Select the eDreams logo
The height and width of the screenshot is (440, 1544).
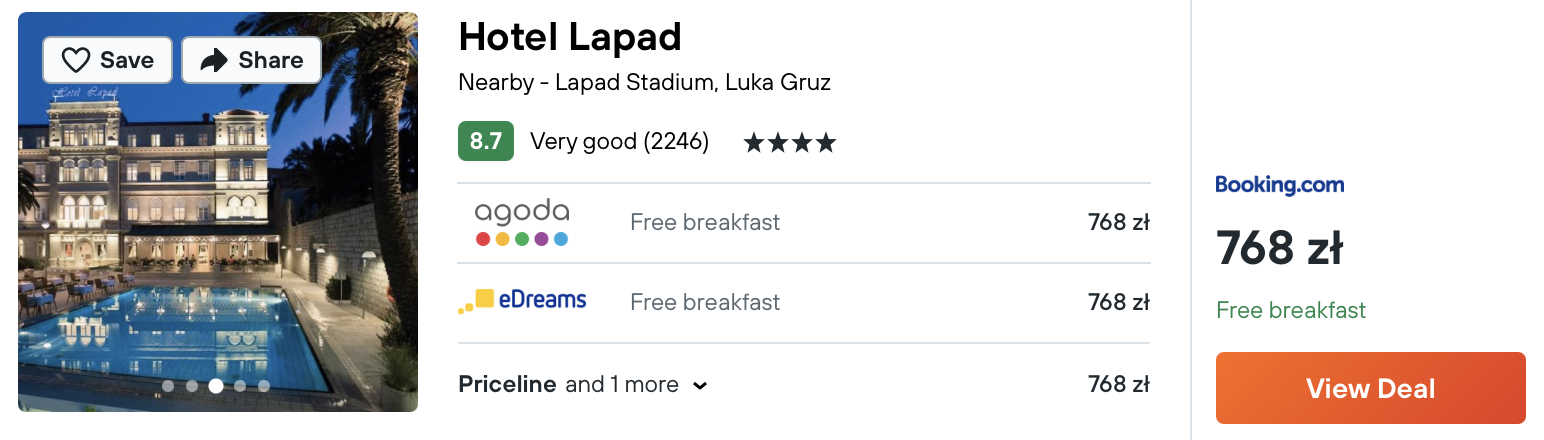(522, 301)
